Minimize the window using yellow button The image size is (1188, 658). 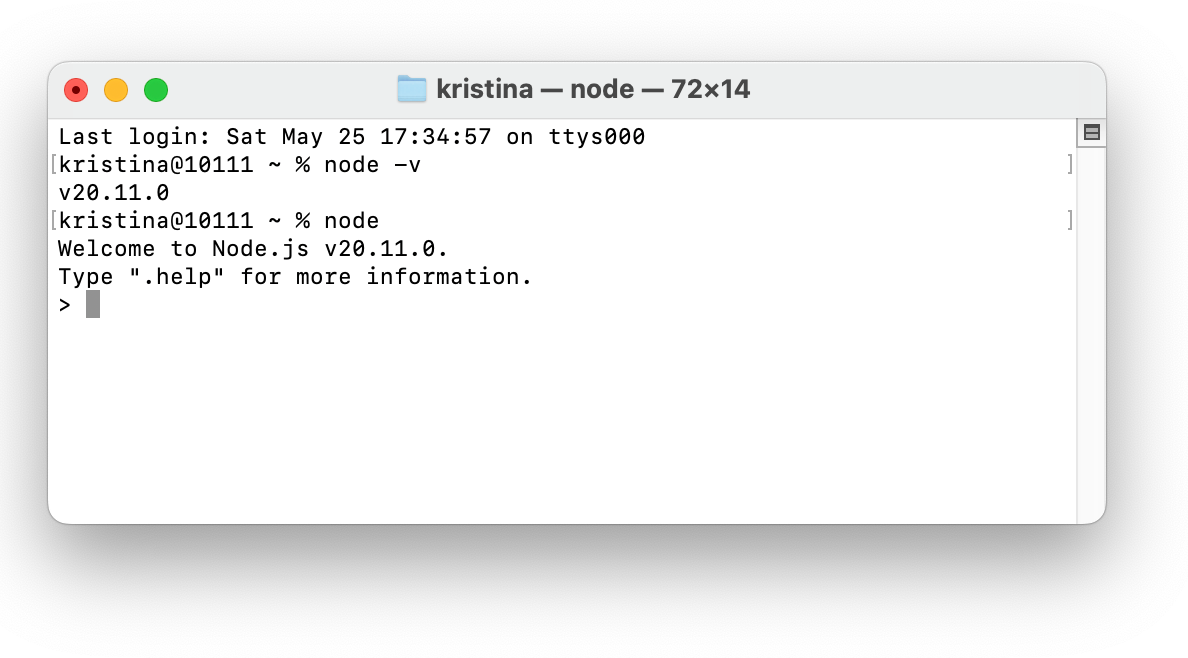(x=116, y=90)
